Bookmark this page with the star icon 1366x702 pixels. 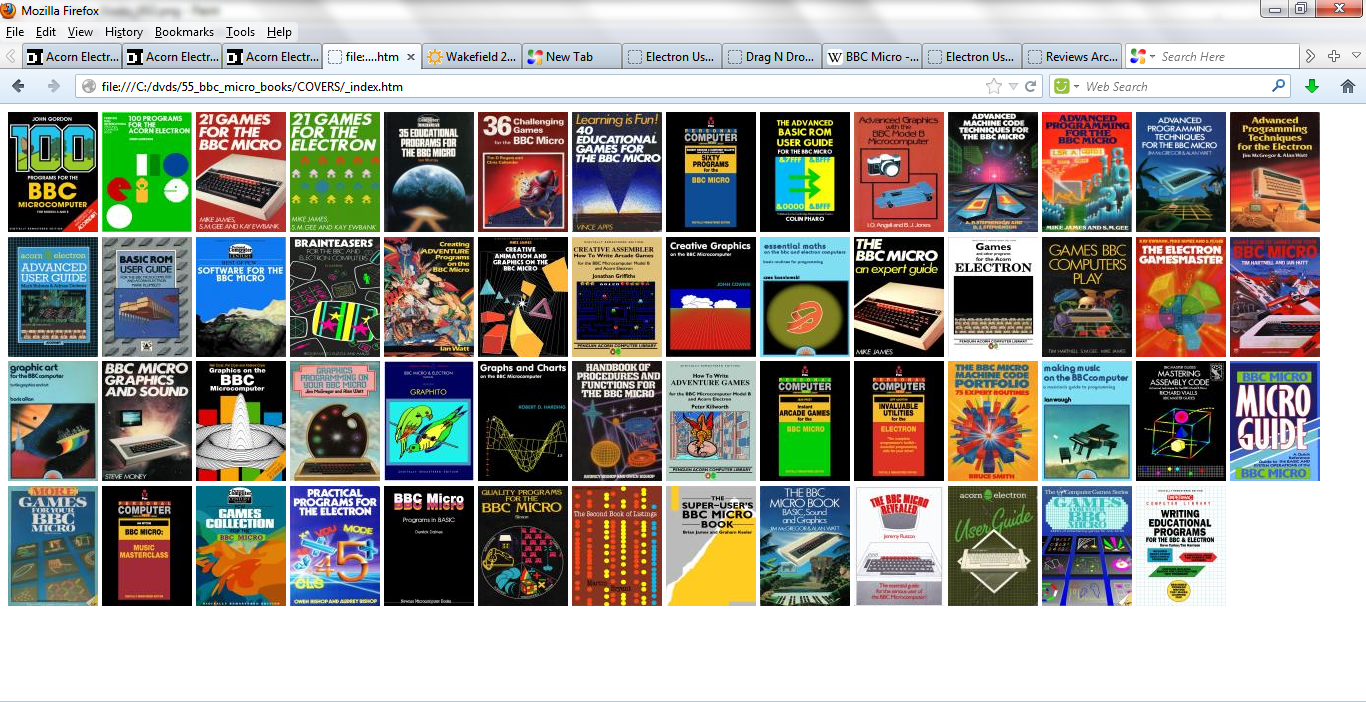point(993,87)
